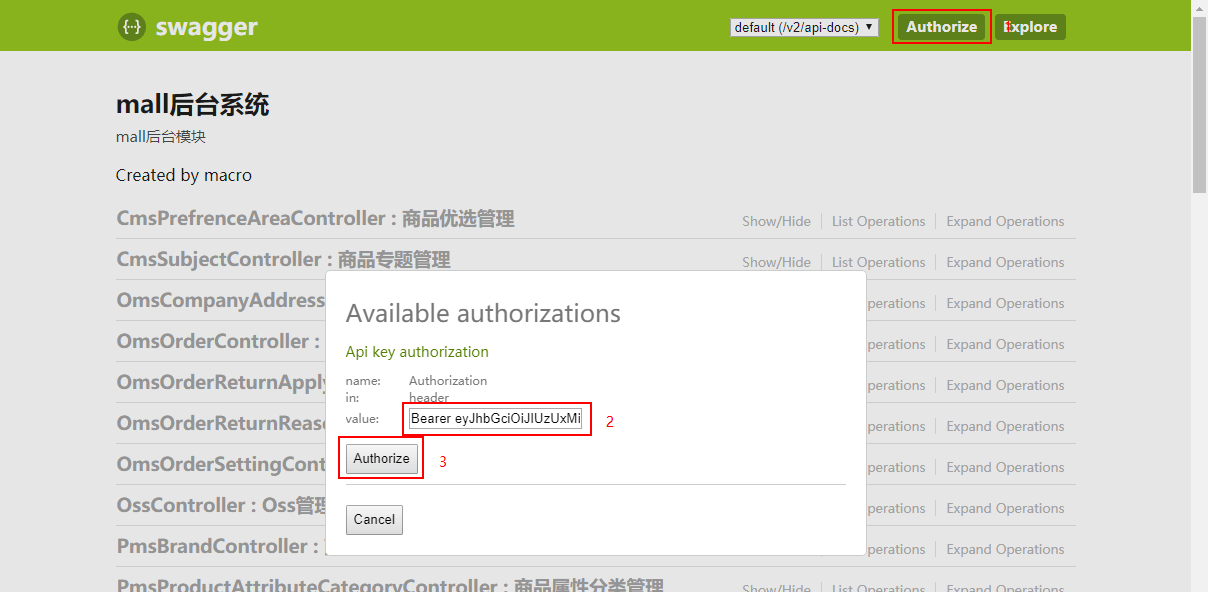Open the CmsPrefrenceAreaController section heading

(315, 219)
